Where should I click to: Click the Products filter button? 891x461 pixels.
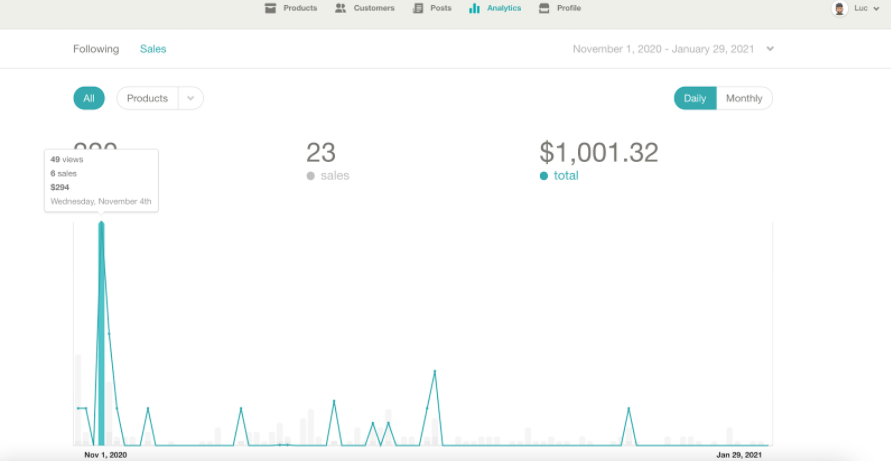coord(147,98)
